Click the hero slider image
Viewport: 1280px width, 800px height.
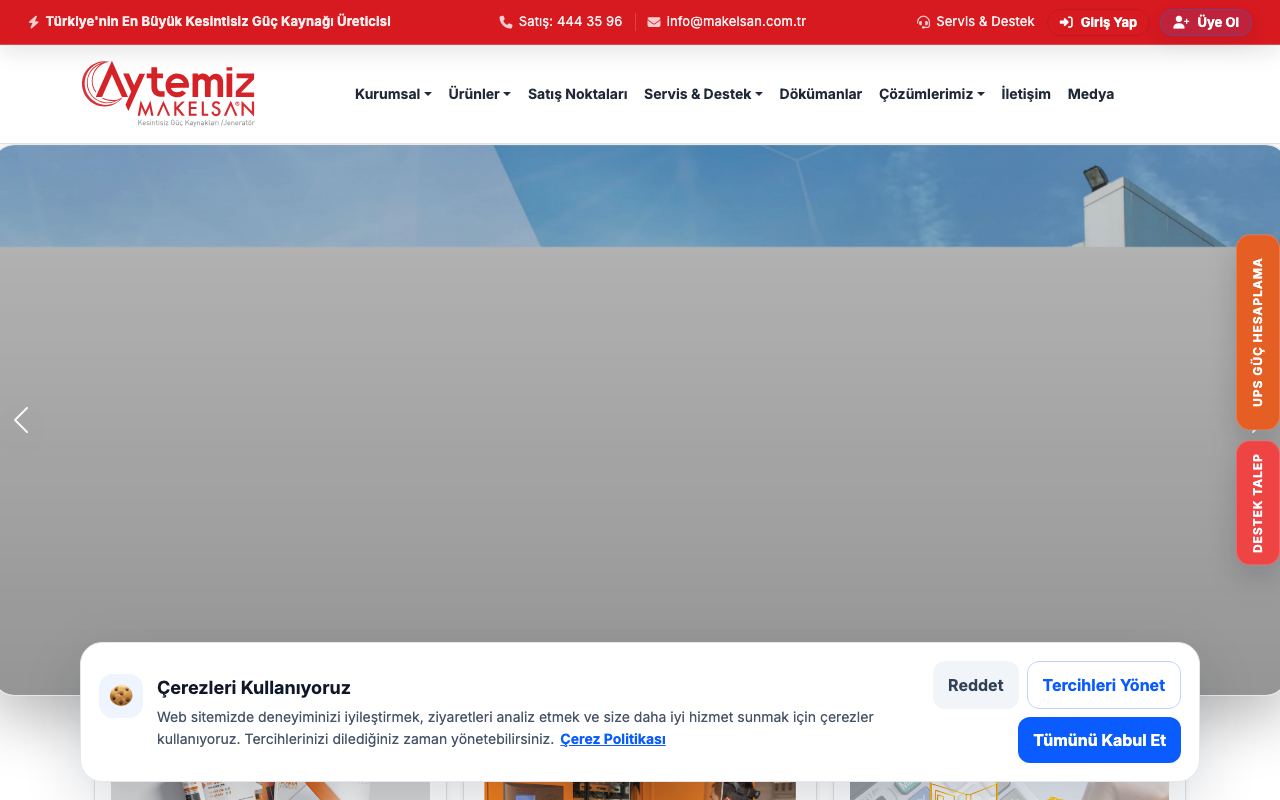pos(640,420)
